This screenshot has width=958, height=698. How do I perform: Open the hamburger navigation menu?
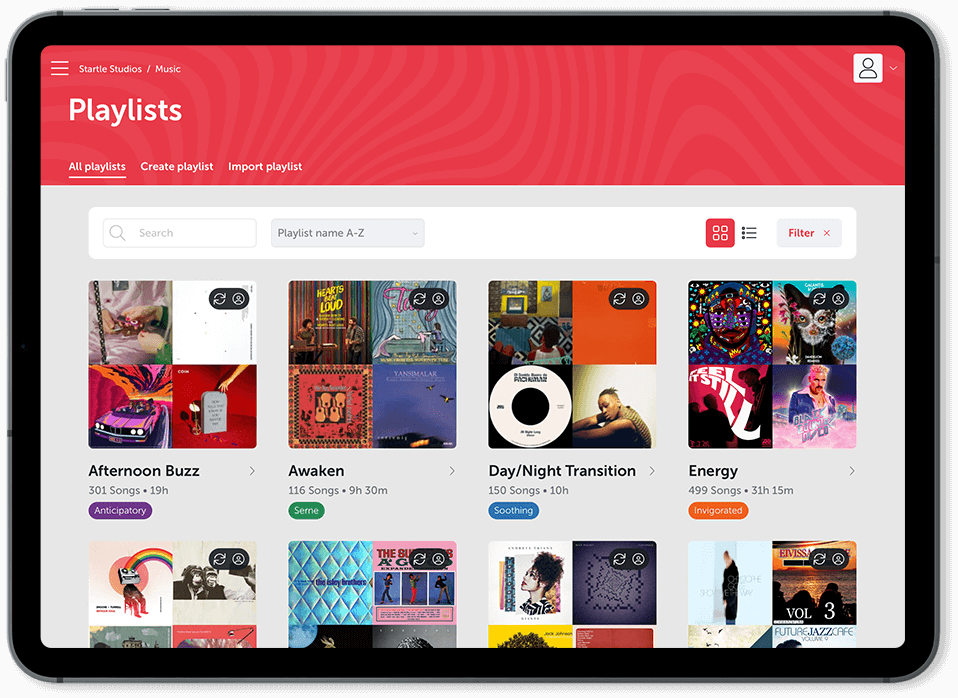59,68
